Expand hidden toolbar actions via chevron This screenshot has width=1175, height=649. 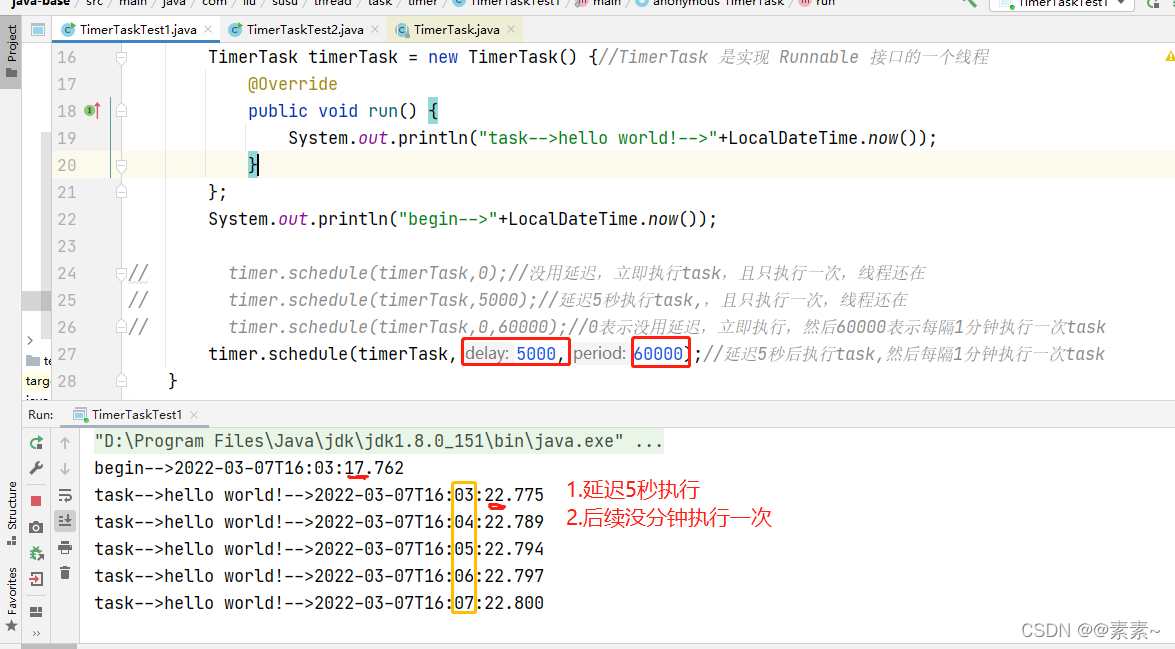pyautogui.click(x=36, y=632)
